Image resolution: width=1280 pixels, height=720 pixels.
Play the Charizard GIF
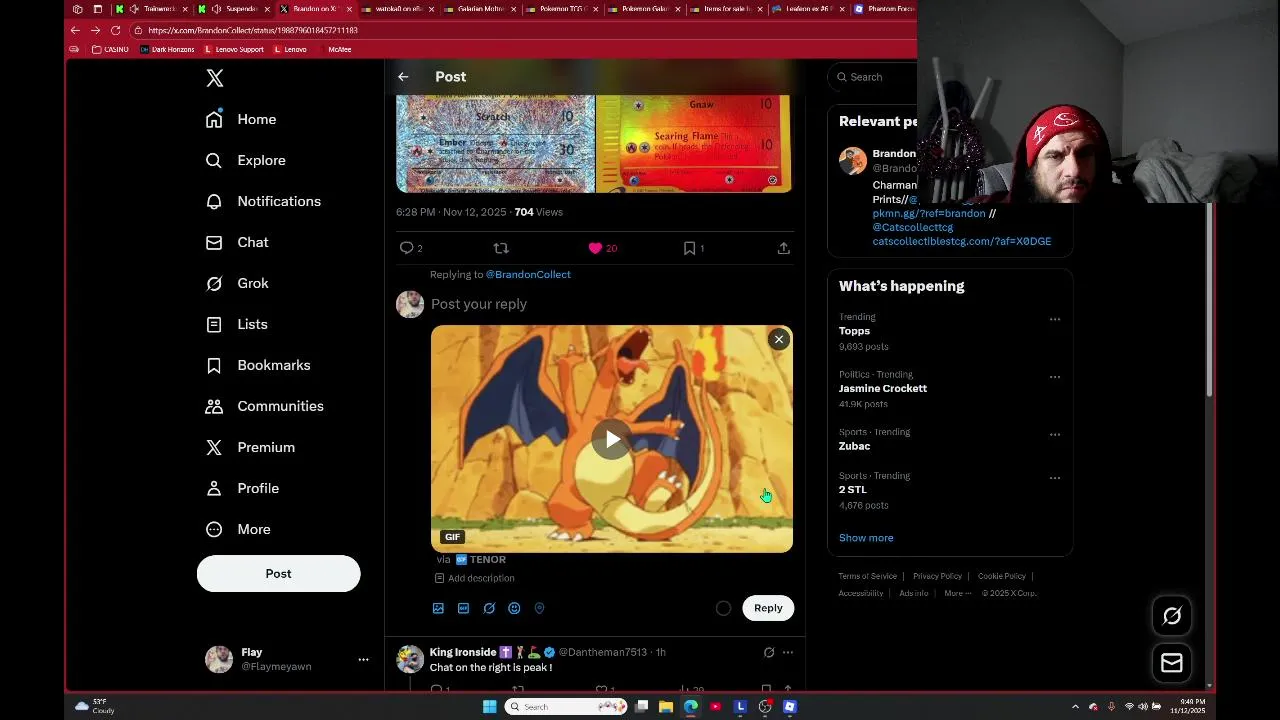[612, 439]
